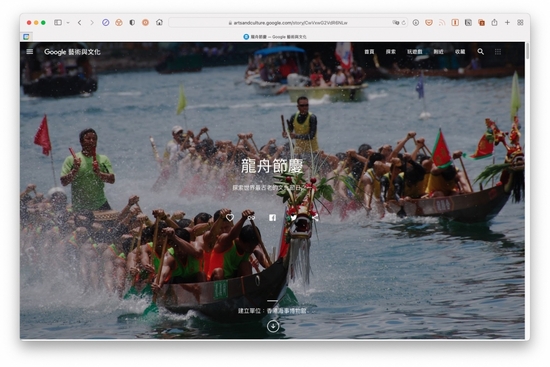Click the Google 藝術與文化 logo
This screenshot has height=367, width=550.
[72, 52]
